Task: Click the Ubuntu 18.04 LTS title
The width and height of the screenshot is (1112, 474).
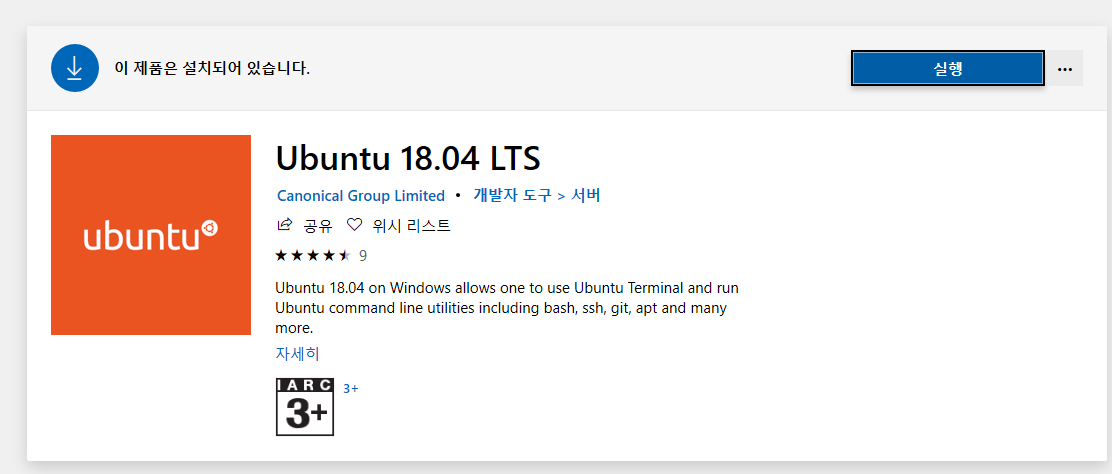Action: (408, 159)
